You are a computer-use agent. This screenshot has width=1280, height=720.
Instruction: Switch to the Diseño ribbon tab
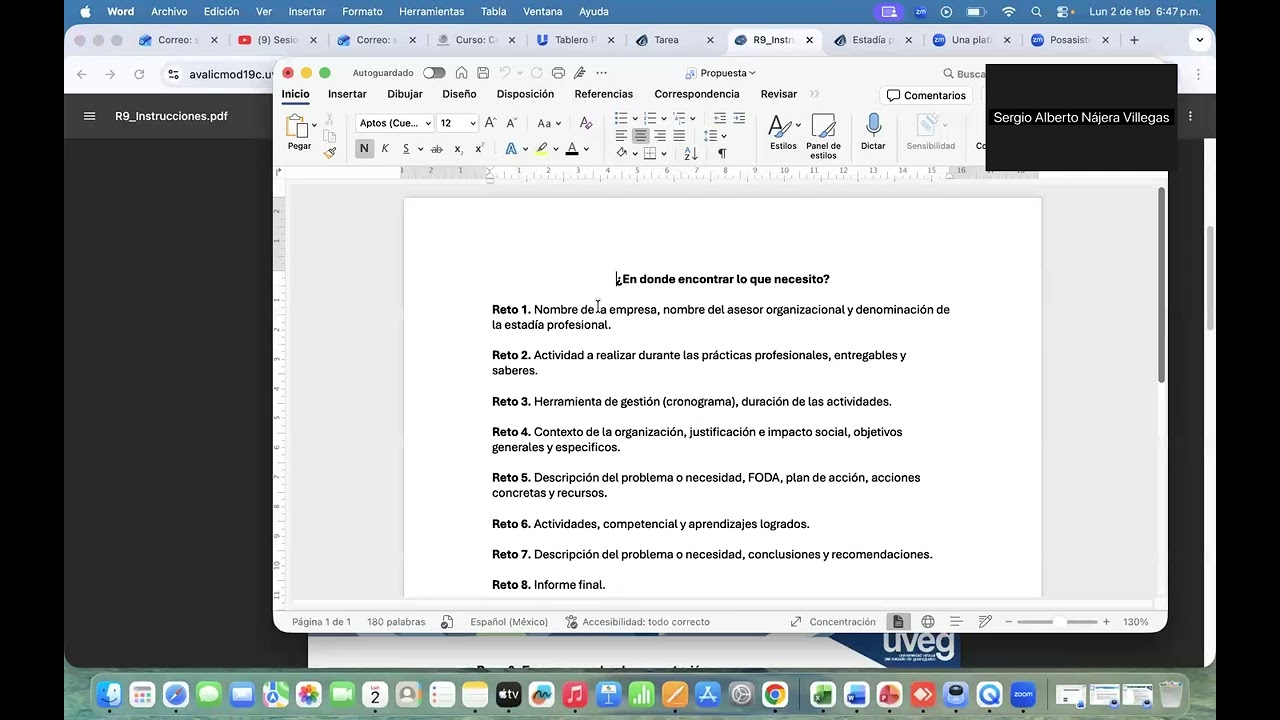tap(459, 94)
